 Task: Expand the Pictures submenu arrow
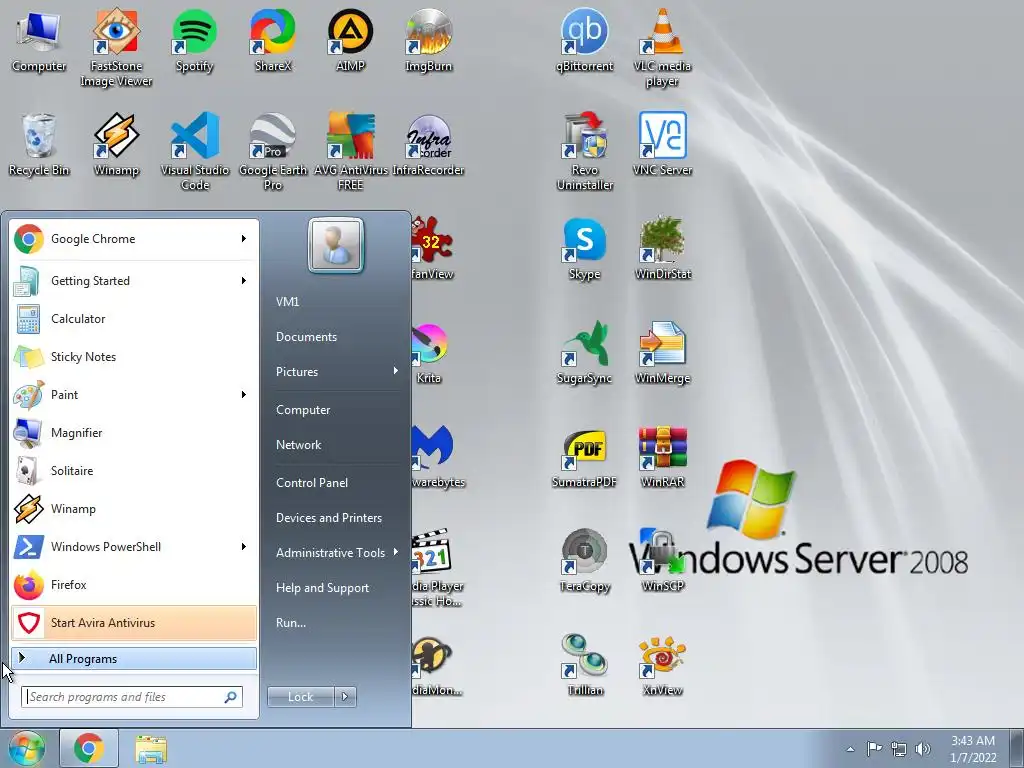click(x=395, y=371)
